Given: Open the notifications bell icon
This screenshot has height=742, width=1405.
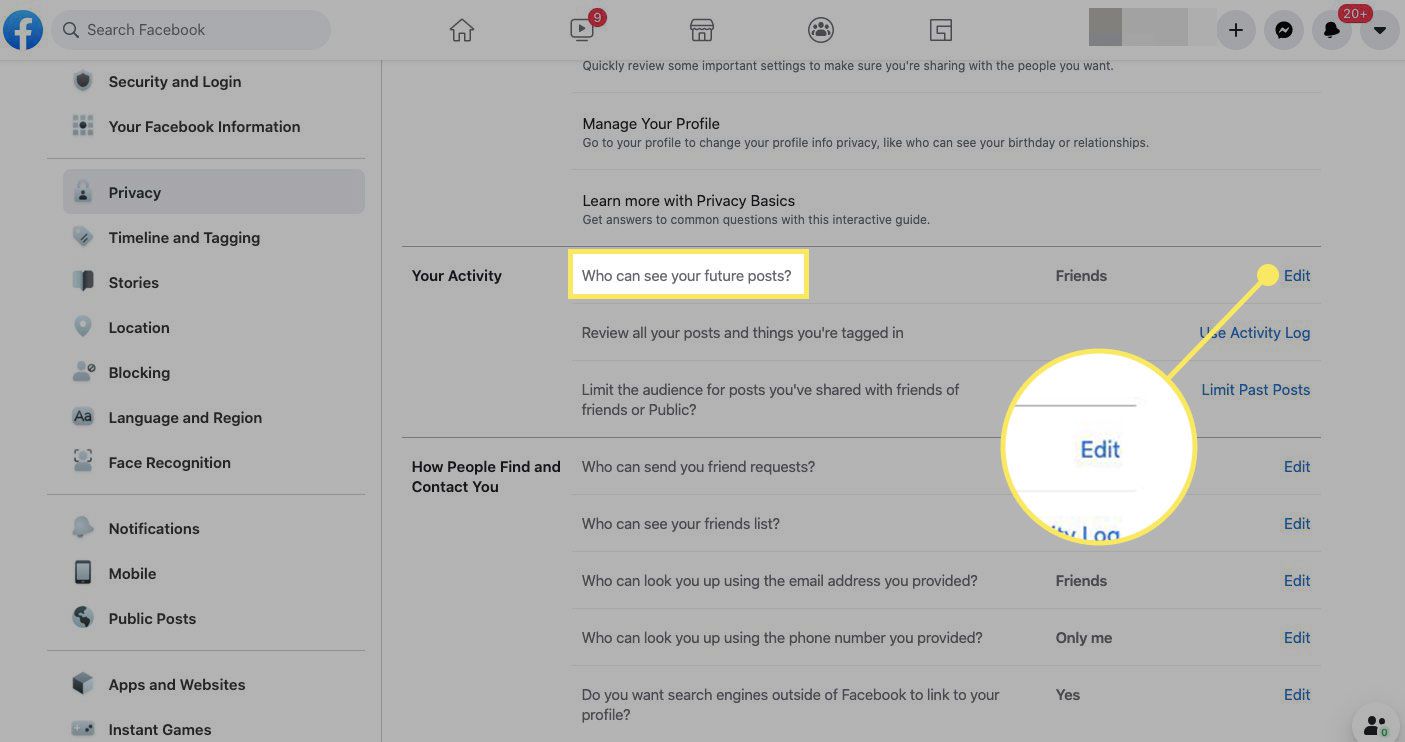Looking at the screenshot, I should [1332, 30].
